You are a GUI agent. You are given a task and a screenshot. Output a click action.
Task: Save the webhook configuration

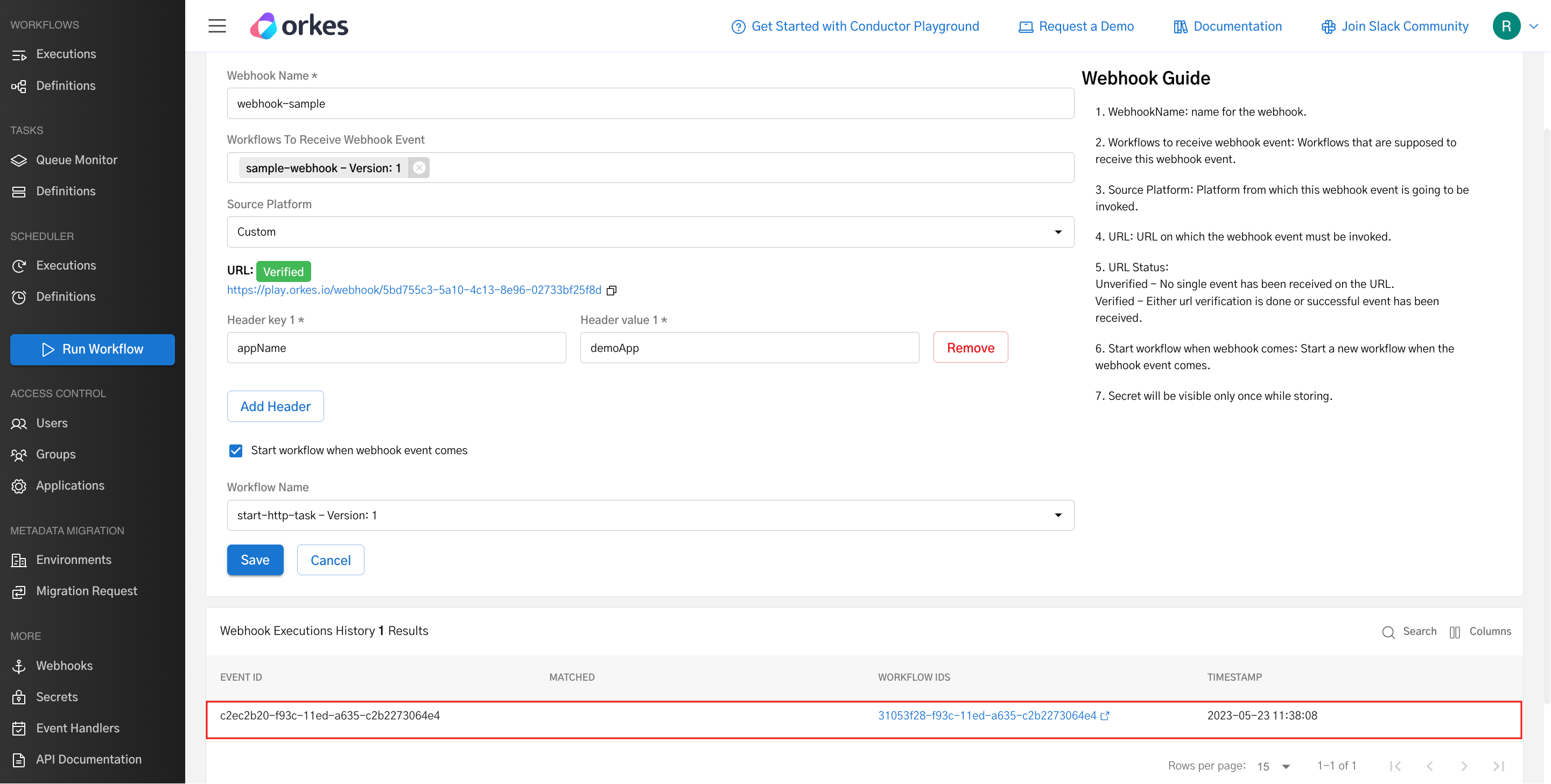pyautogui.click(x=255, y=560)
